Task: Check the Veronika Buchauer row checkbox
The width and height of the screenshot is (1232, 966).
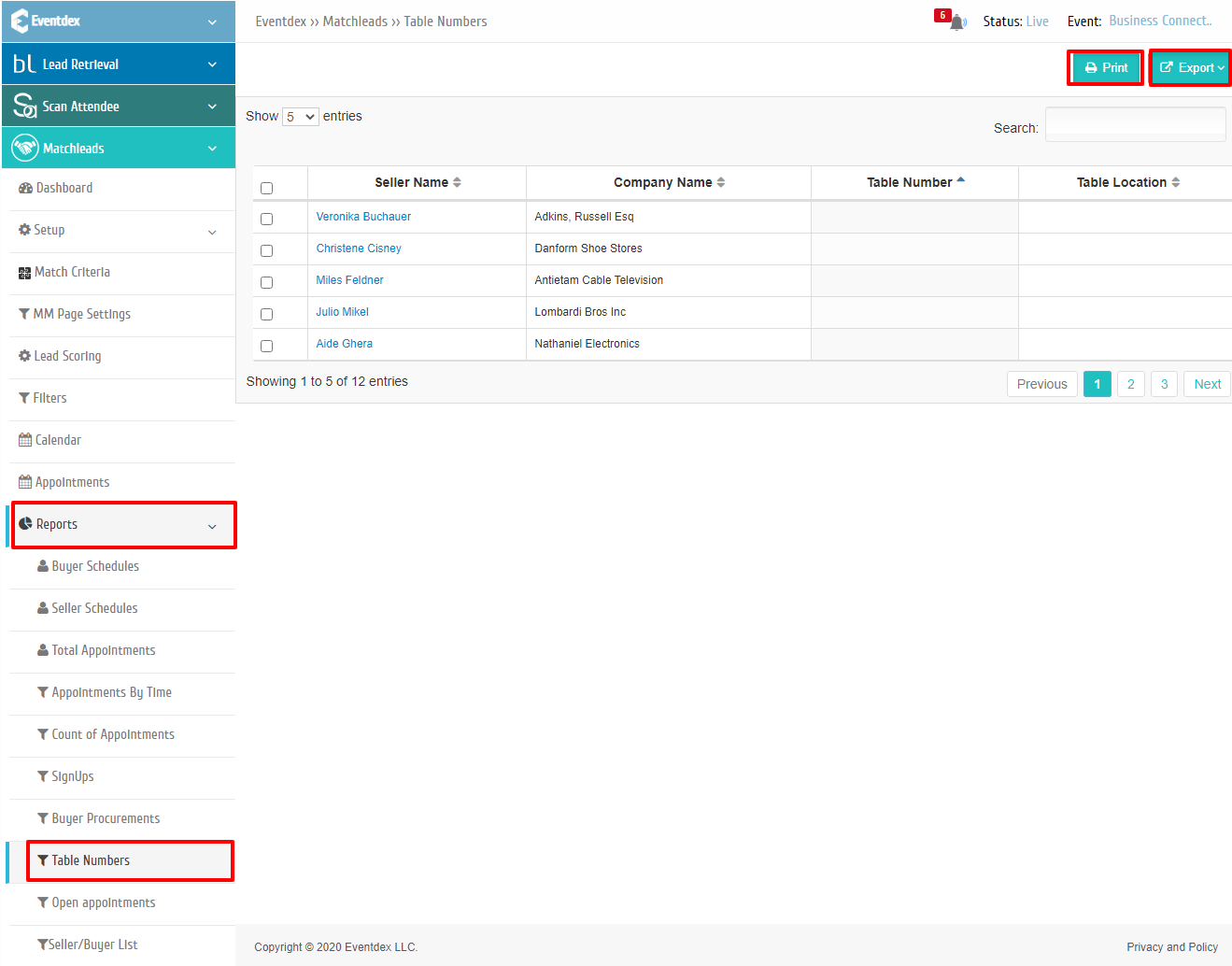Action: pos(266,219)
